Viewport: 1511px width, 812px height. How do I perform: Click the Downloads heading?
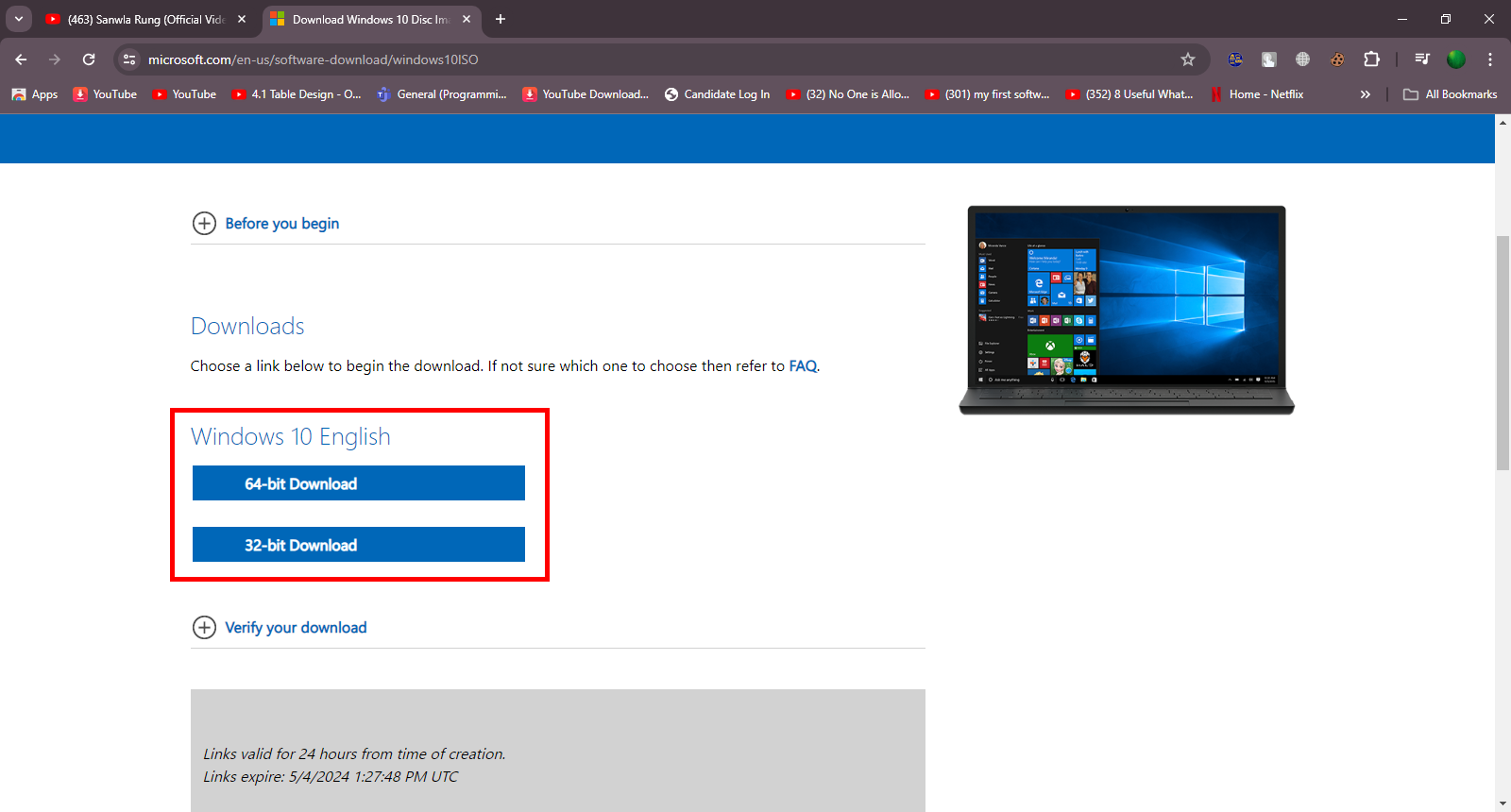coord(247,327)
